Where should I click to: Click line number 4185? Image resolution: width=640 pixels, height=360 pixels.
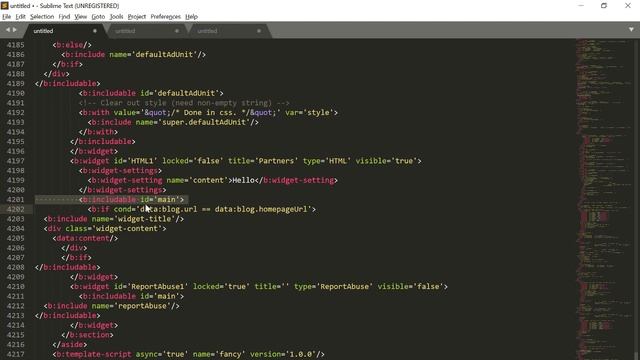(16, 45)
